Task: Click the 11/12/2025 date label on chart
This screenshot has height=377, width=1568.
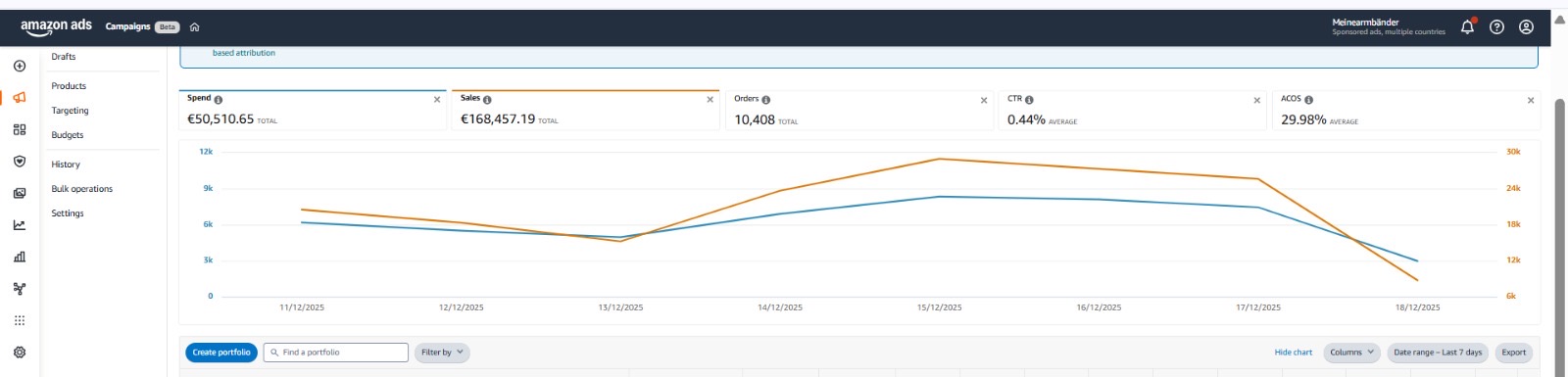Action: click(x=302, y=307)
